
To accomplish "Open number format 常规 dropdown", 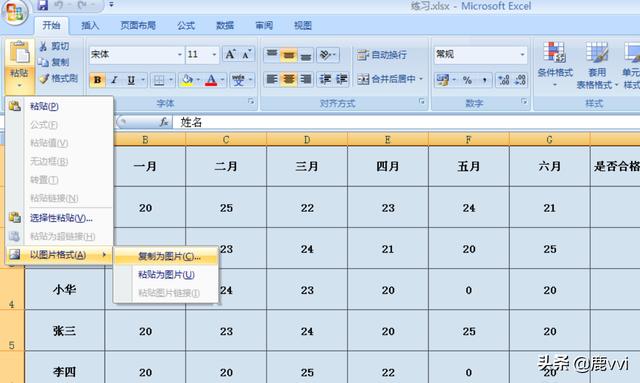I will (522, 55).
